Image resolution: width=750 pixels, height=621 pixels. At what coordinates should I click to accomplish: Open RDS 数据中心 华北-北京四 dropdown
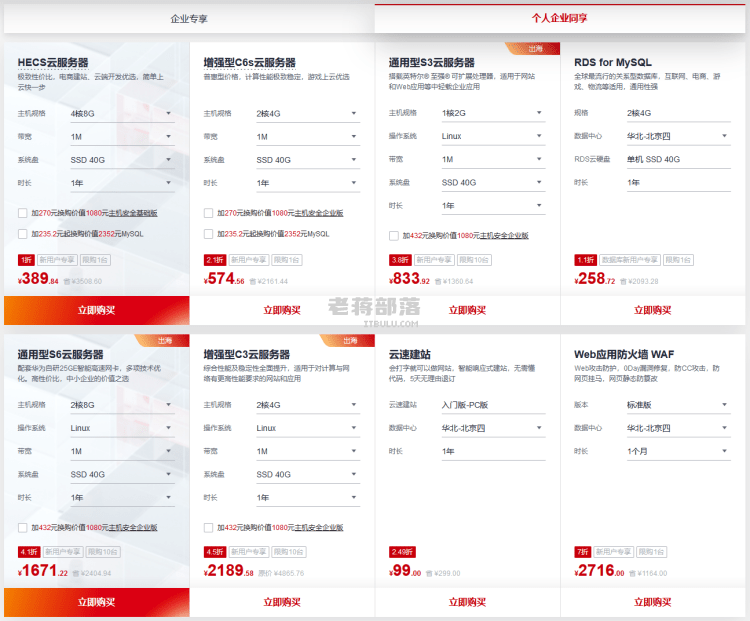[x=679, y=136]
